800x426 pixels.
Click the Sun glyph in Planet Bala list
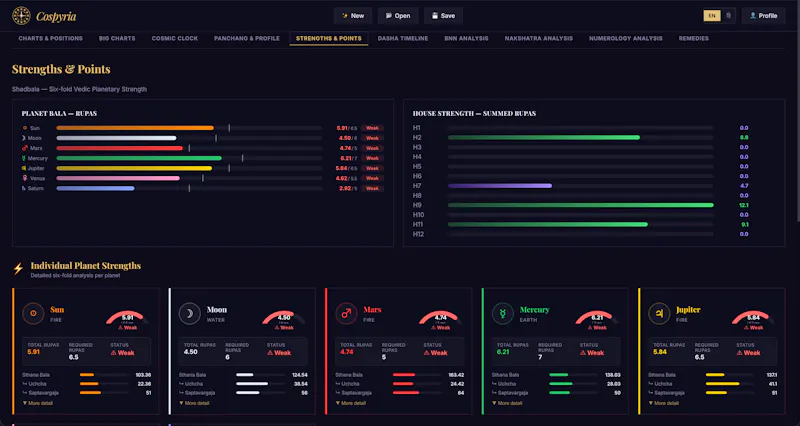click(24, 128)
